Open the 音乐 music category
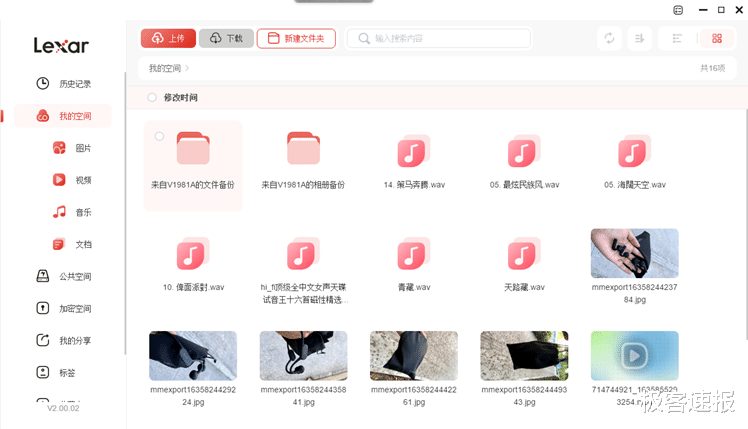This screenshot has height=429, width=748. click(x=72, y=212)
